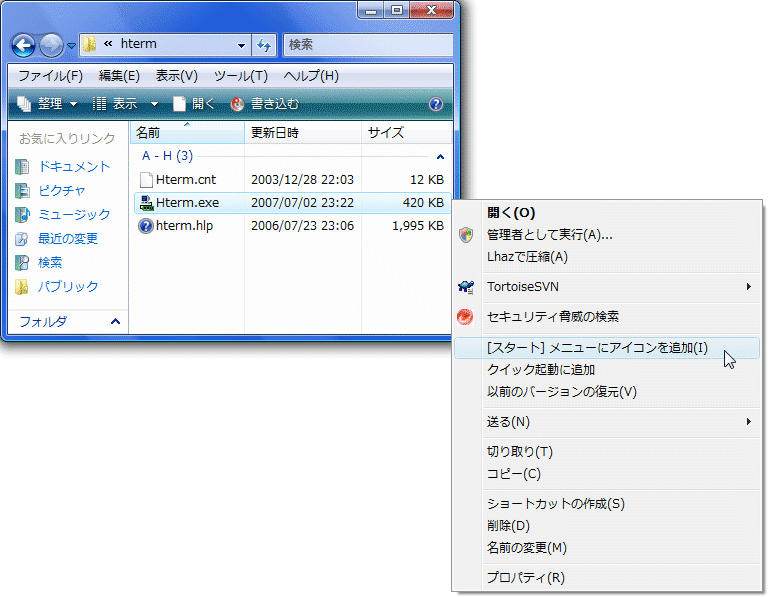Click the ミュージック sidebar icon
This screenshot has width=768, height=597.
[22, 215]
